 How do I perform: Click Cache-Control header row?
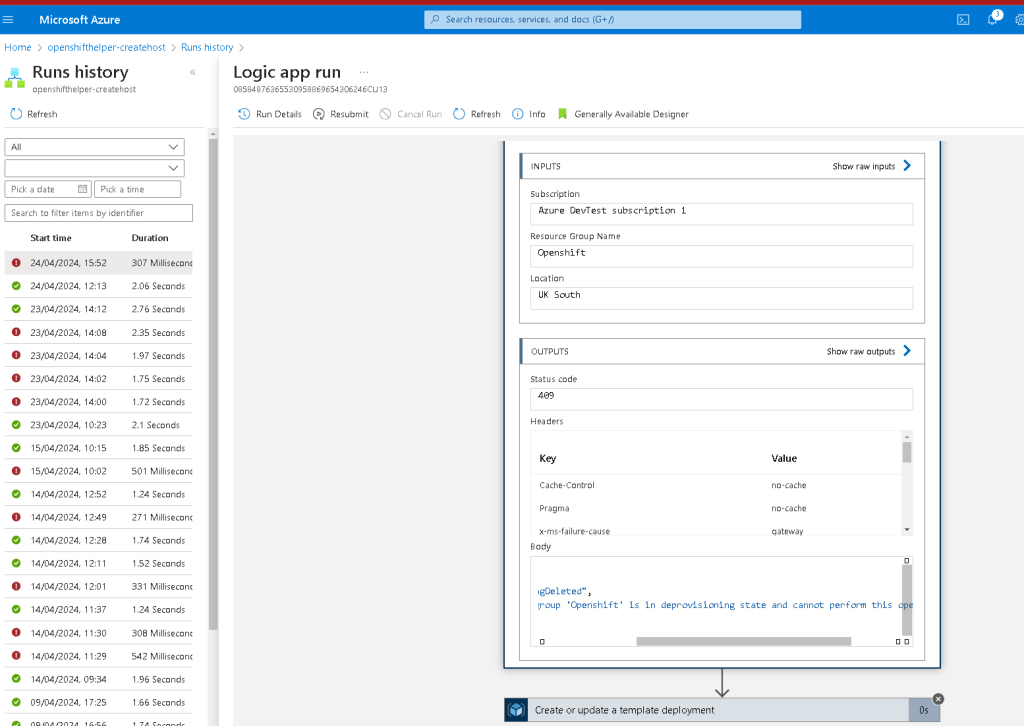[717, 485]
